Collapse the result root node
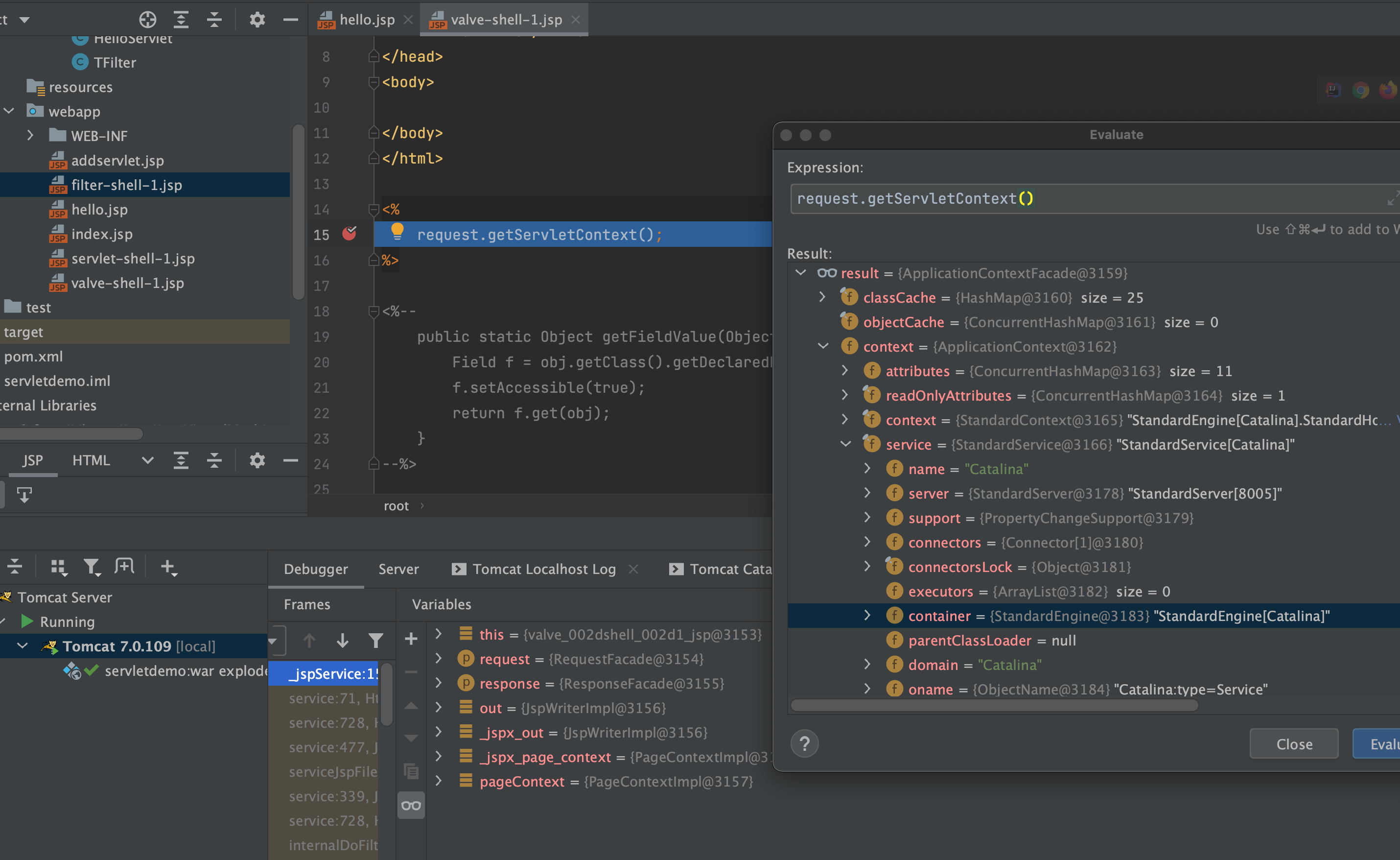The height and width of the screenshot is (860, 1400). click(801, 272)
